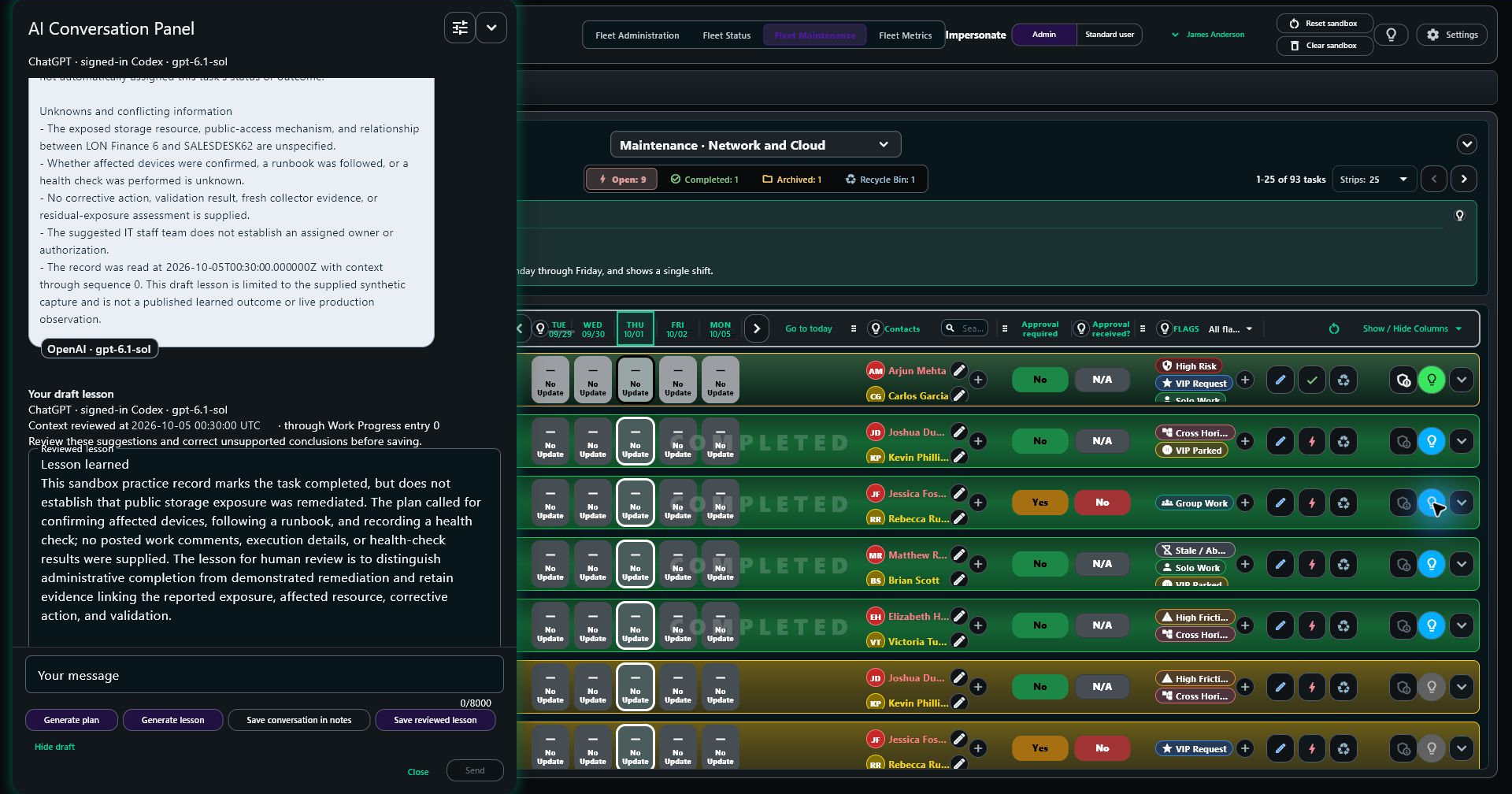1512x794 pixels.
Task: Switch to the Fleet Status tab
Action: tap(726, 35)
